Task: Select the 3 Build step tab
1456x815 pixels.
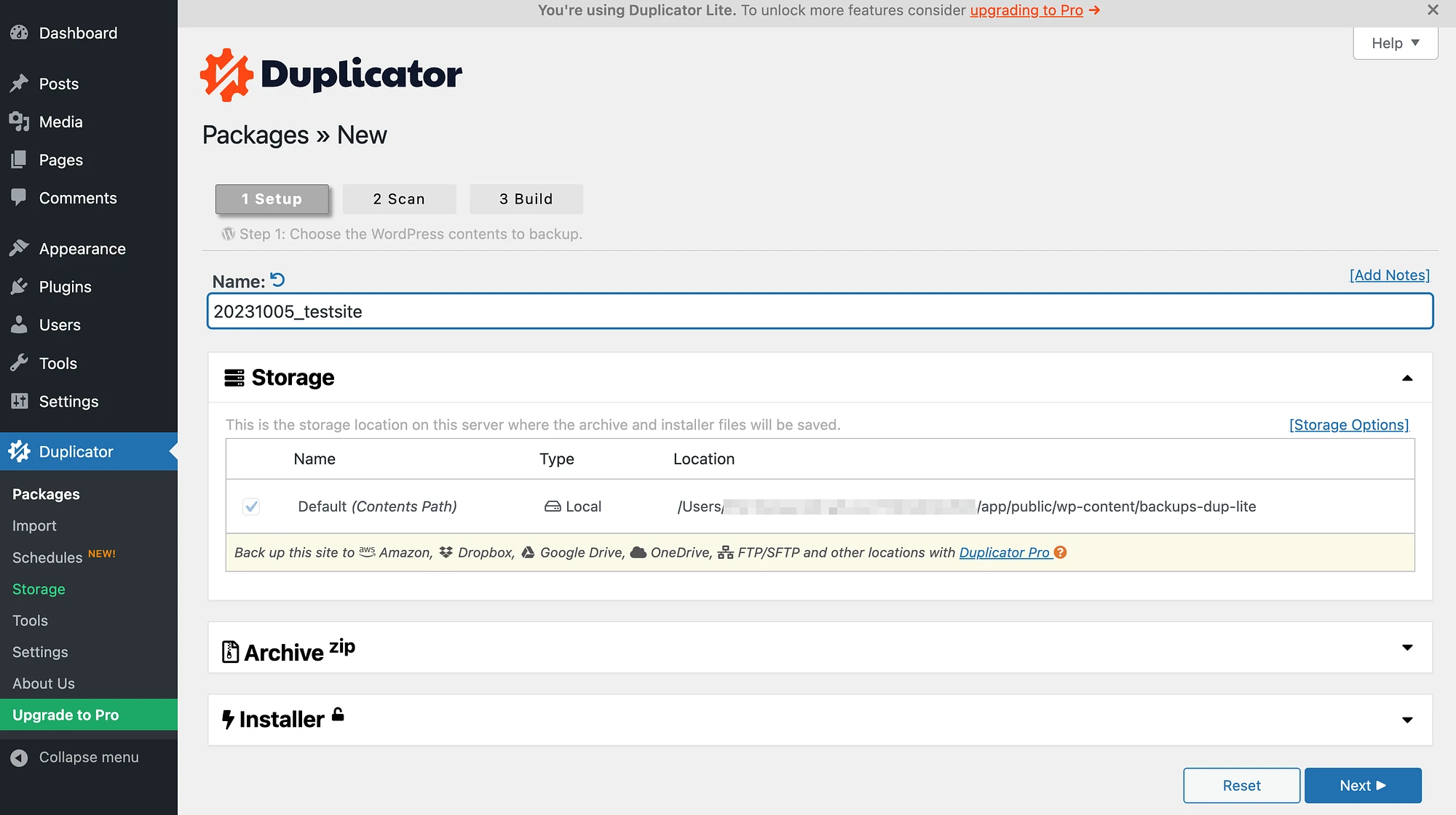Action: (526, 199)
